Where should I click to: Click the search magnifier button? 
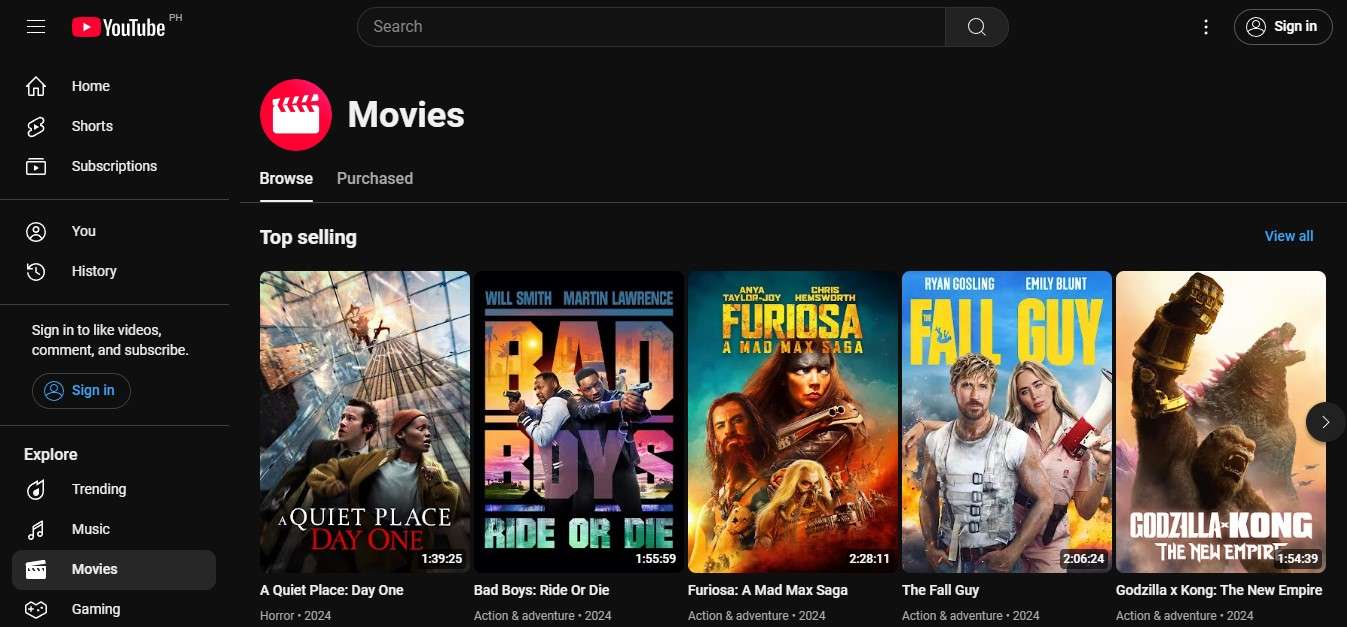977,27
